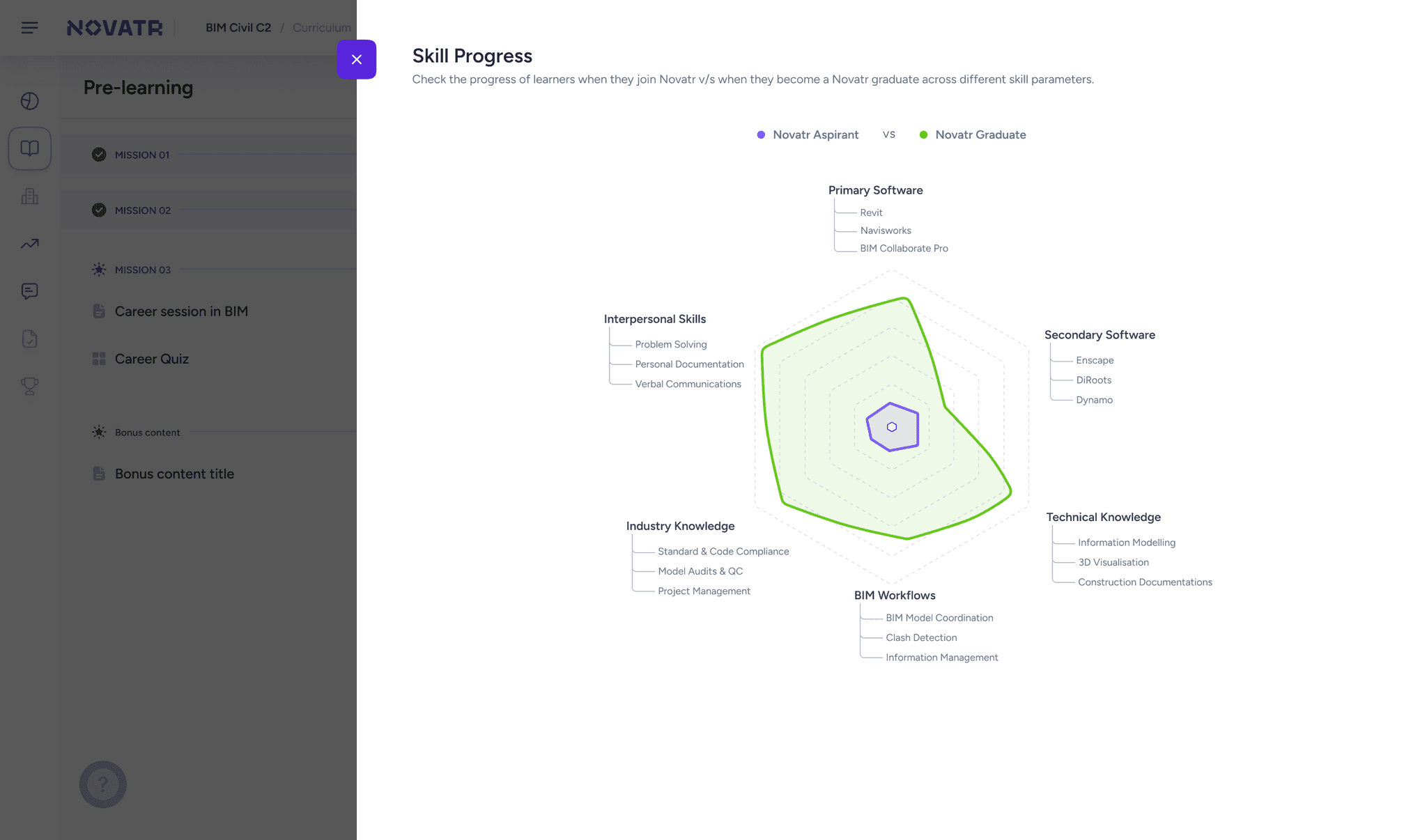Open the trending progress arrow icon
Viewport: 1427px width, 840px height.
click(x=29, y=244)
